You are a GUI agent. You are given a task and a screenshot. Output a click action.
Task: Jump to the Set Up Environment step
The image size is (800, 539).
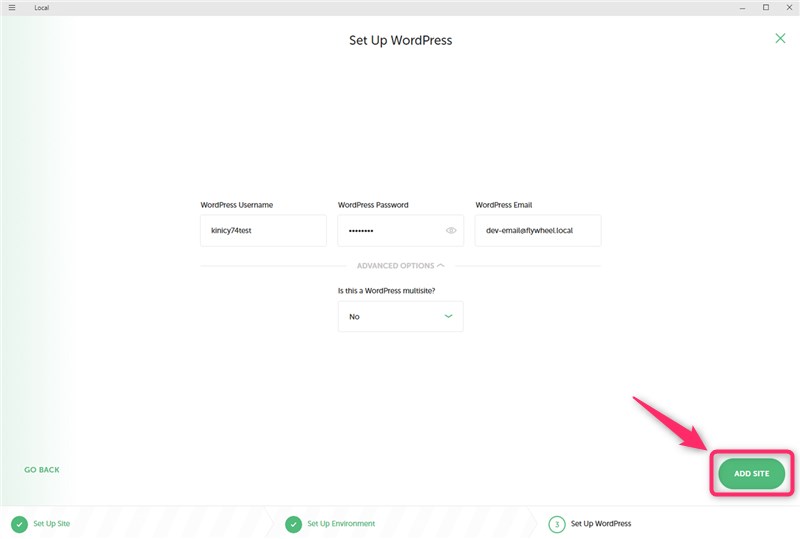pos(341,524)
